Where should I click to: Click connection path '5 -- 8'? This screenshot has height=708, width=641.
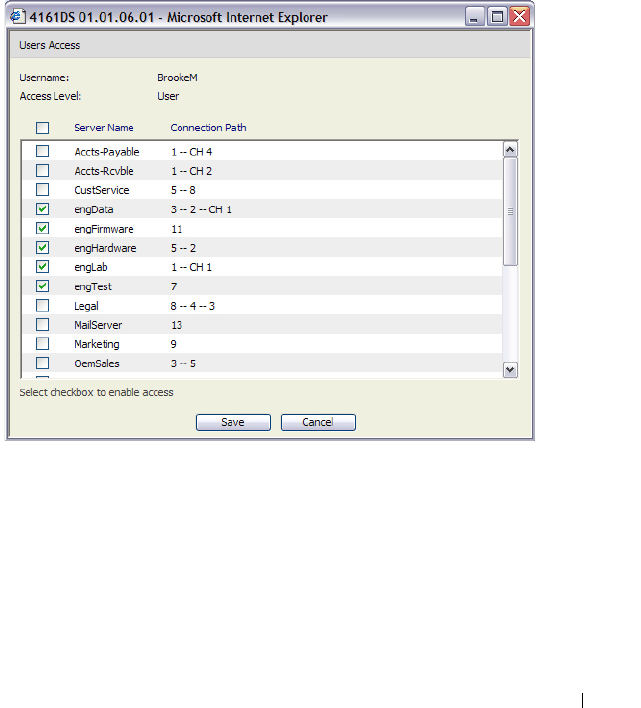coord(183,190)
